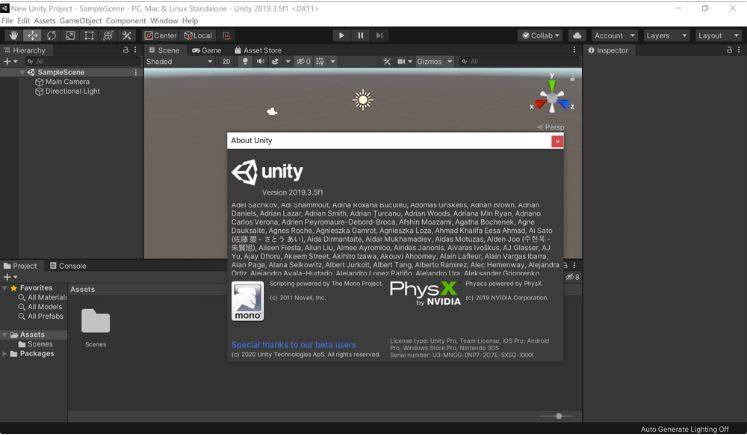Open Special thanks to our beta users link
Viewport: 747px width, 435px height.
coord(293,344)
